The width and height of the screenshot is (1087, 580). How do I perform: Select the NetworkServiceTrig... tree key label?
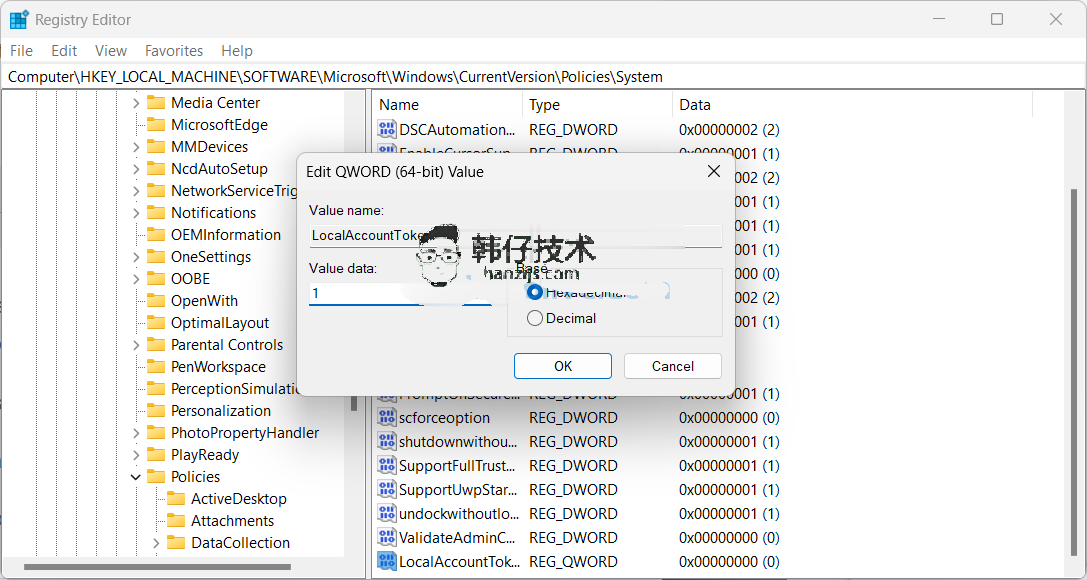pos(234,191)
